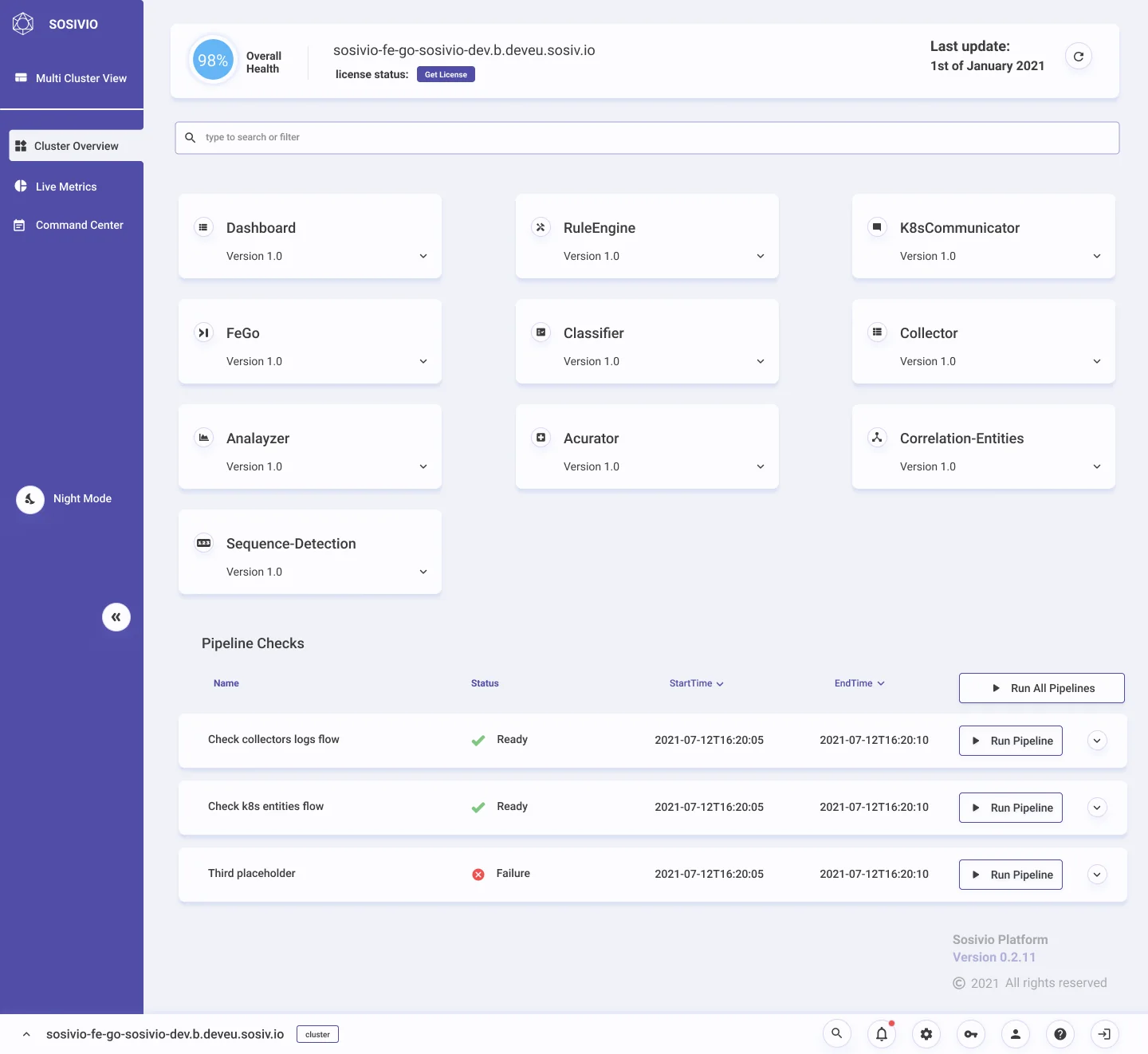Expand the Third placeholder pipeline row
The height and width of the screenshot is (1054, 1148).
pyautogui.click(x=1097, y=875)
